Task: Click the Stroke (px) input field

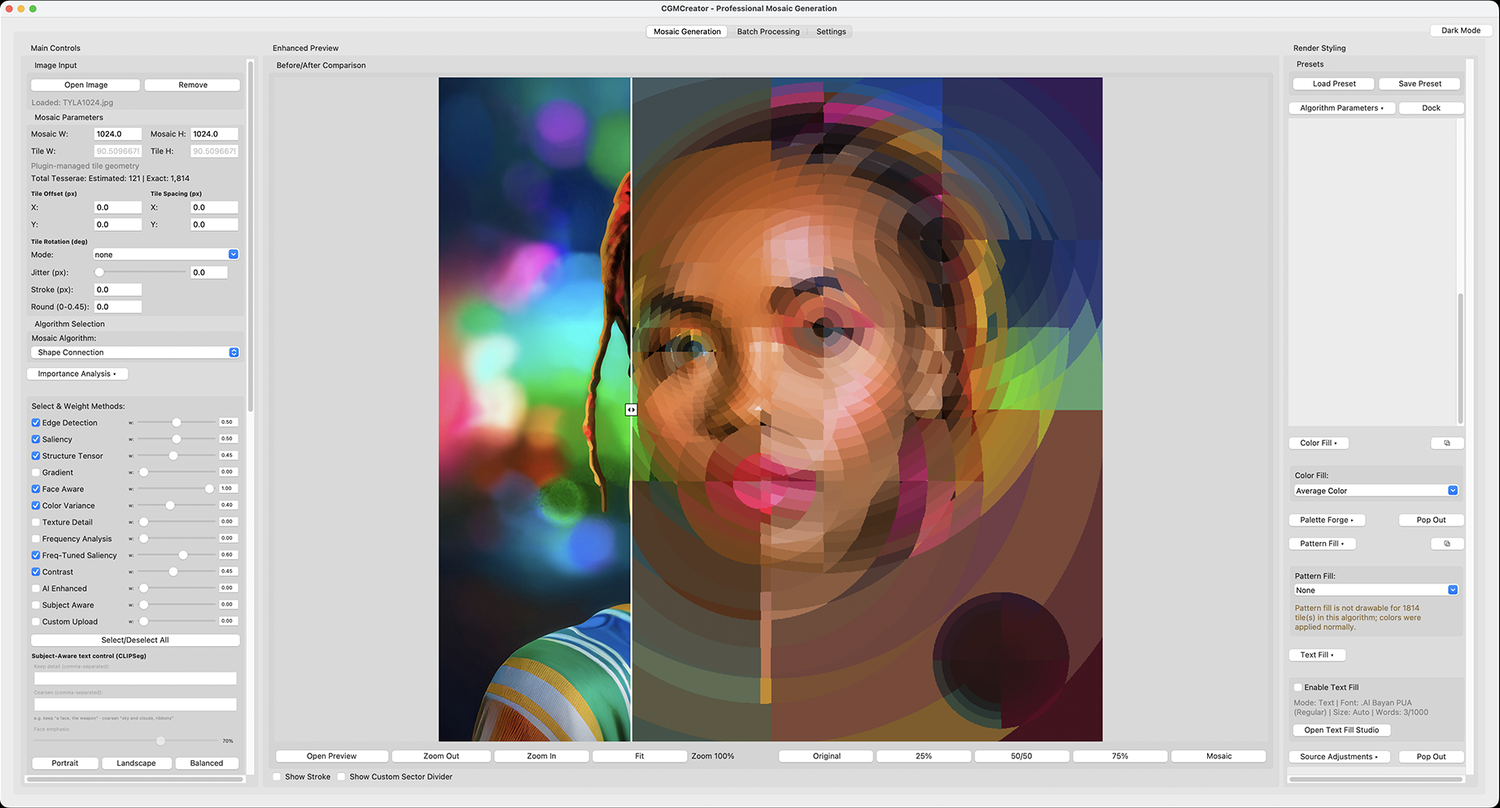Action: pyautogui.click(x=118, y=290)
